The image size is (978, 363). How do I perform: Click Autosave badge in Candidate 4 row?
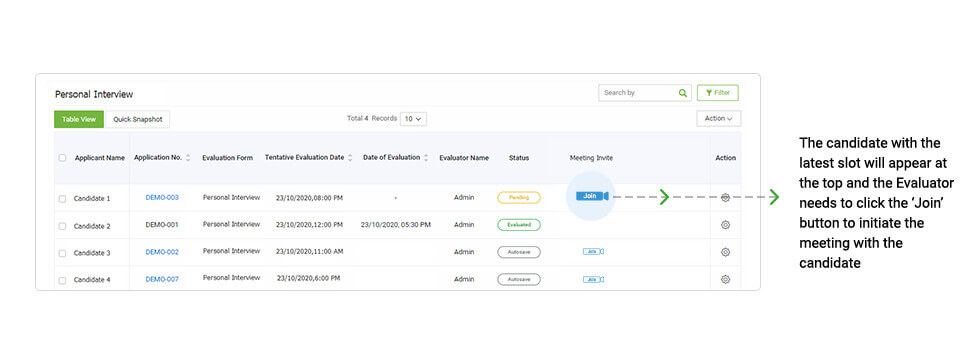pyautogui.click(x=519, y=279)
